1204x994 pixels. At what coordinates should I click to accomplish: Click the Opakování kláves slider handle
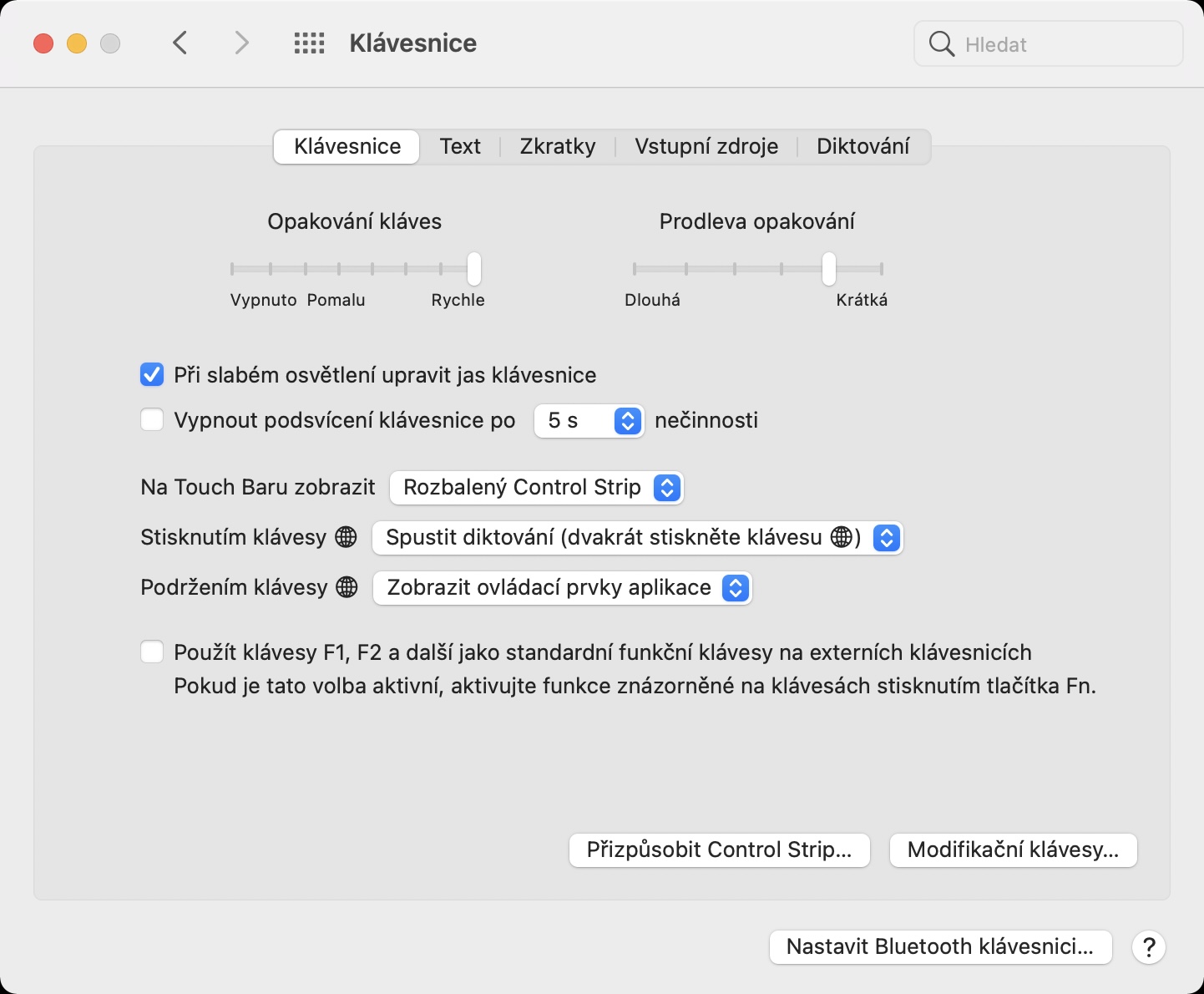tap(473, 269)
